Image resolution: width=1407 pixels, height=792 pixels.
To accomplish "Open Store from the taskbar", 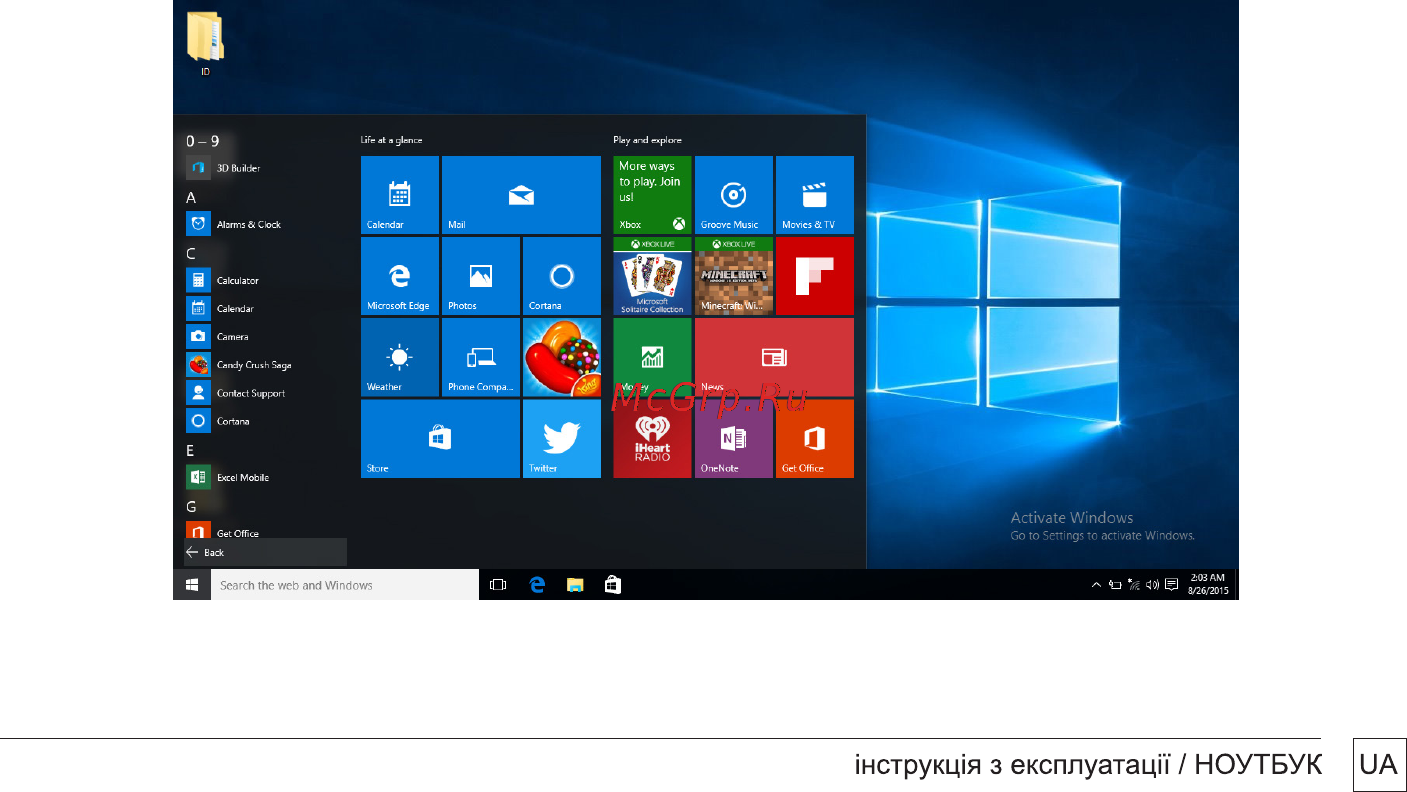I will 613,585.
